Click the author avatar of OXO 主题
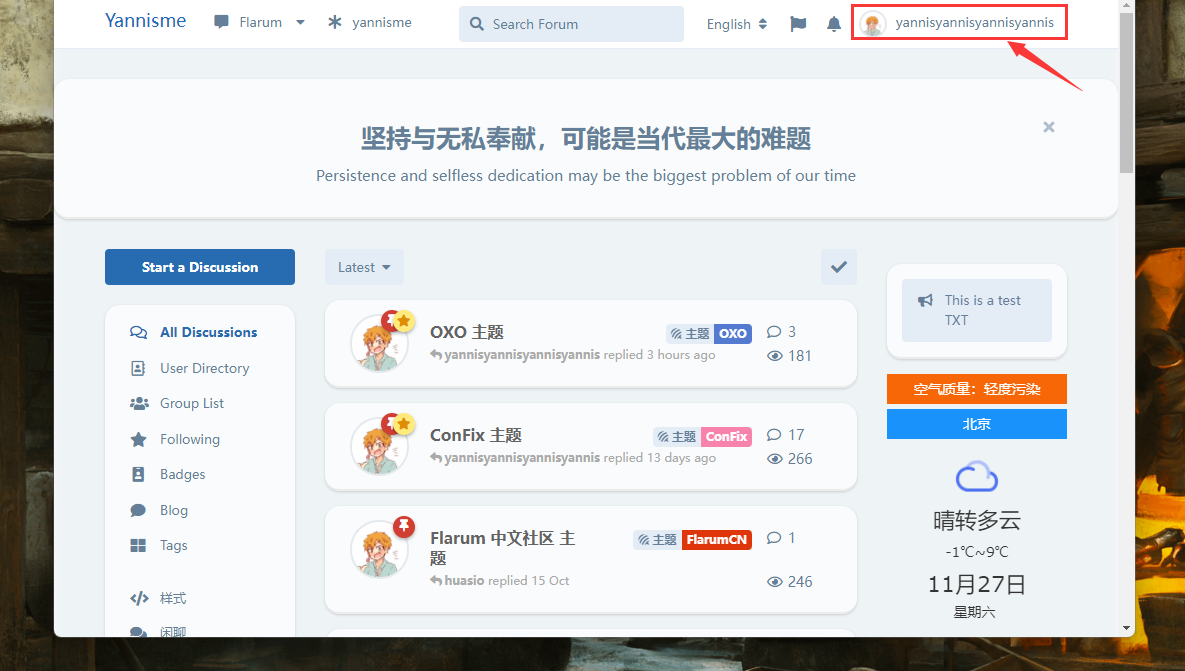Viewport: 1185px width, 671px height. 378,345
